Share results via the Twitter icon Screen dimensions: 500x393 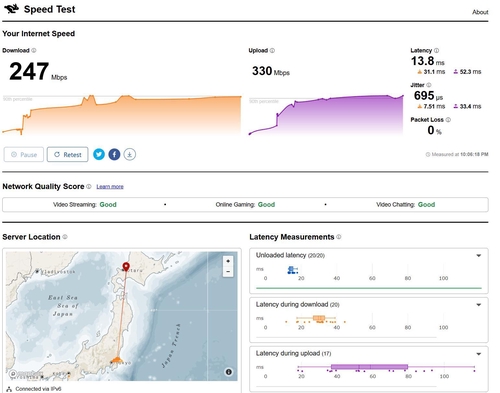tap(99, 154)
